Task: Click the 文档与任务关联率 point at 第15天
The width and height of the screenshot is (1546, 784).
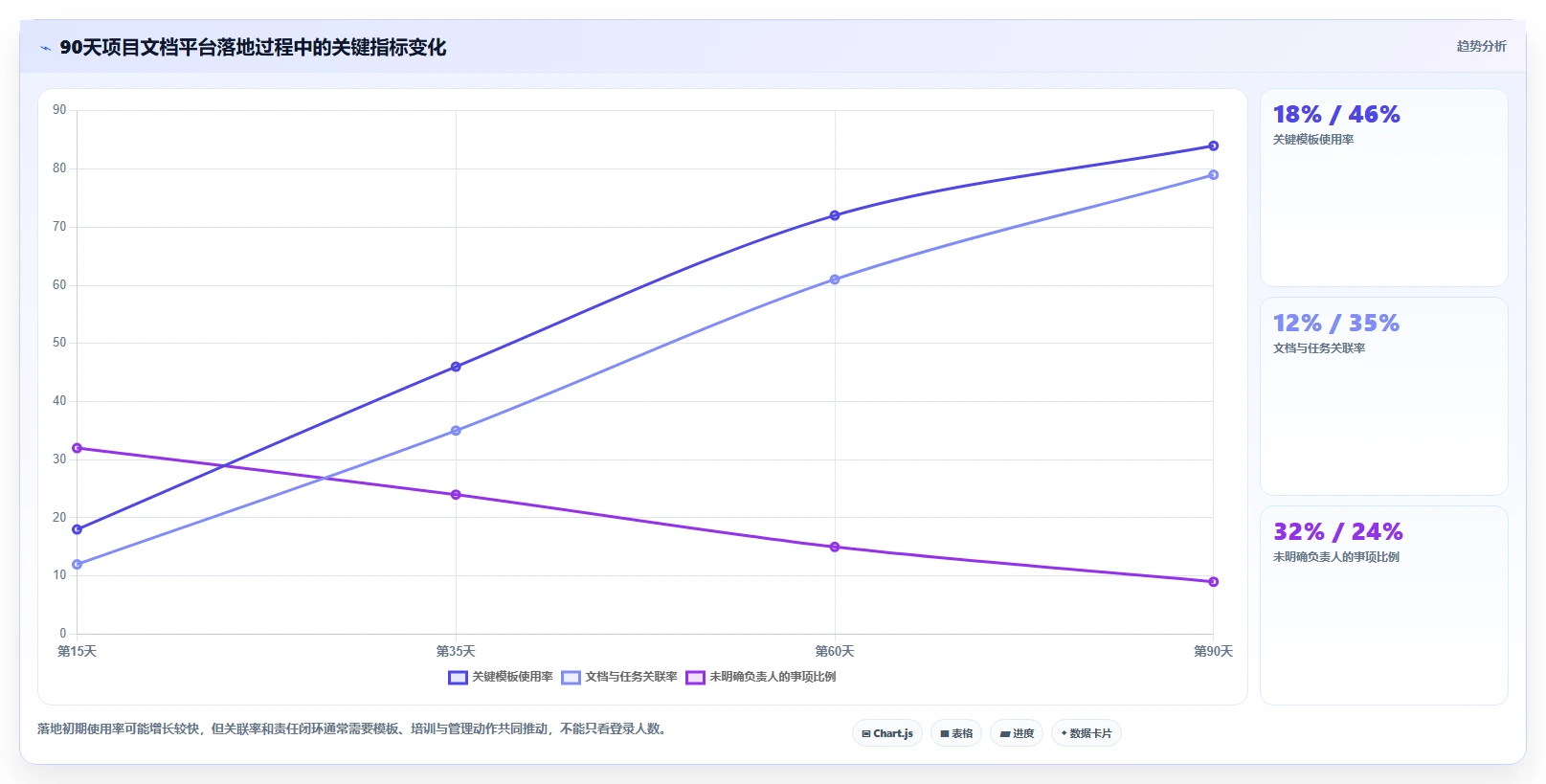Action: coord(78,564)
